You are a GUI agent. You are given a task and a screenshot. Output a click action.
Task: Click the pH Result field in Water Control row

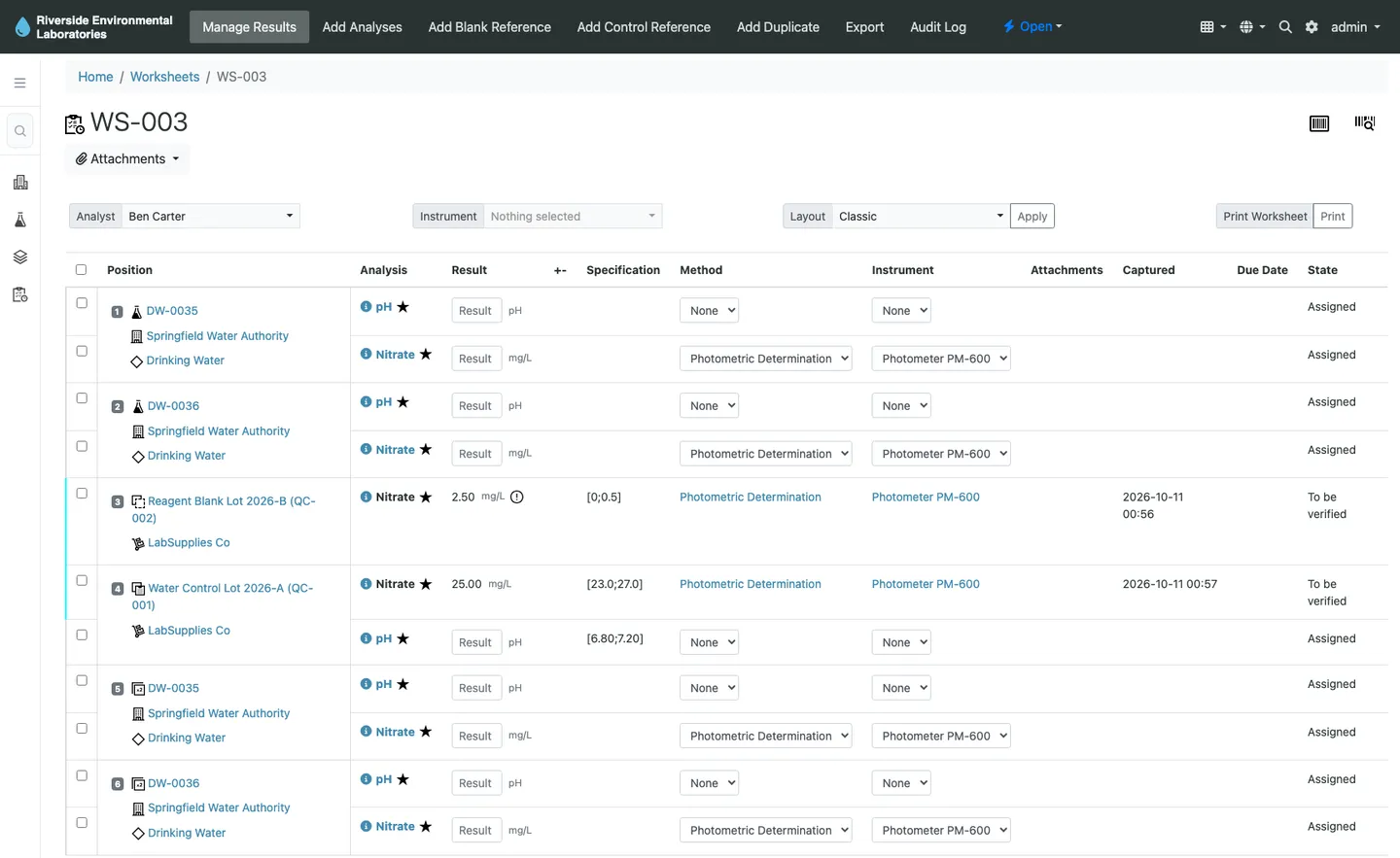[x=476, y=642]
